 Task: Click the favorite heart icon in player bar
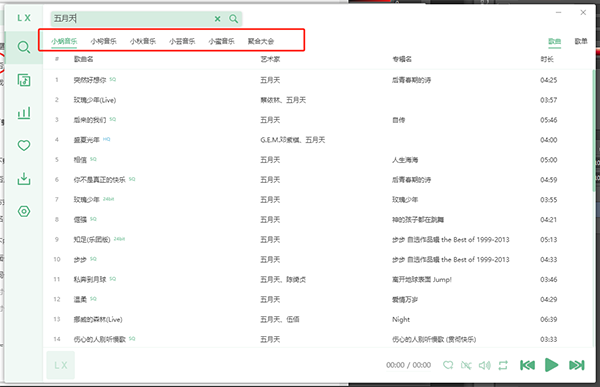(448, 365)
